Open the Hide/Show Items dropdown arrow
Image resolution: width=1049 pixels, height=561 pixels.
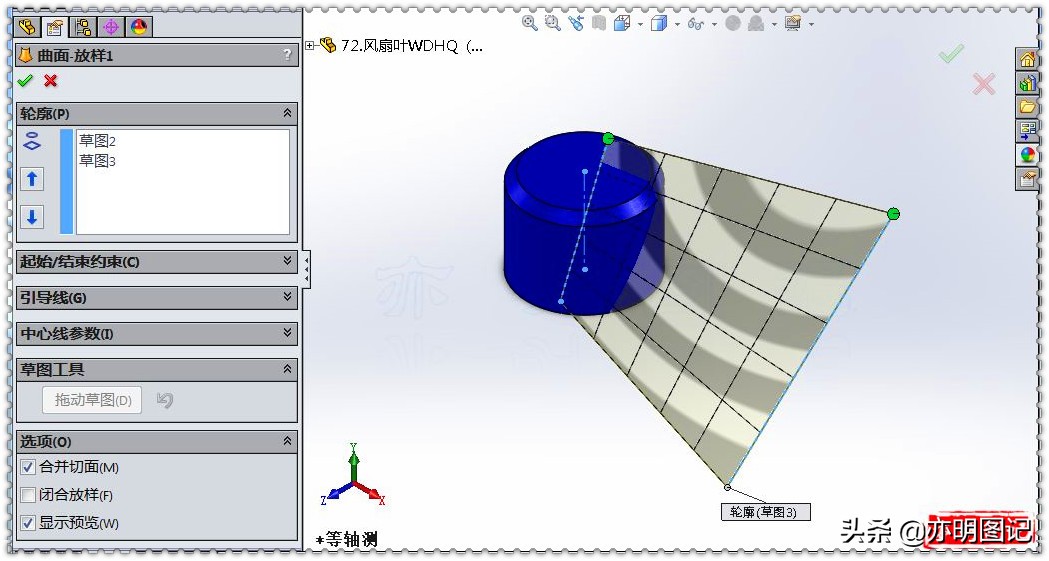714,25
